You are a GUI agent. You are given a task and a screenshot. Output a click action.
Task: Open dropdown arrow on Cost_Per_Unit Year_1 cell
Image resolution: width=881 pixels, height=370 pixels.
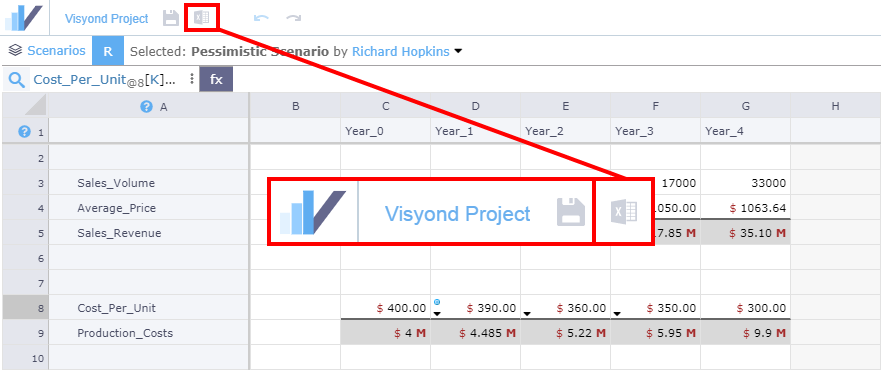(x=437, y=314)
